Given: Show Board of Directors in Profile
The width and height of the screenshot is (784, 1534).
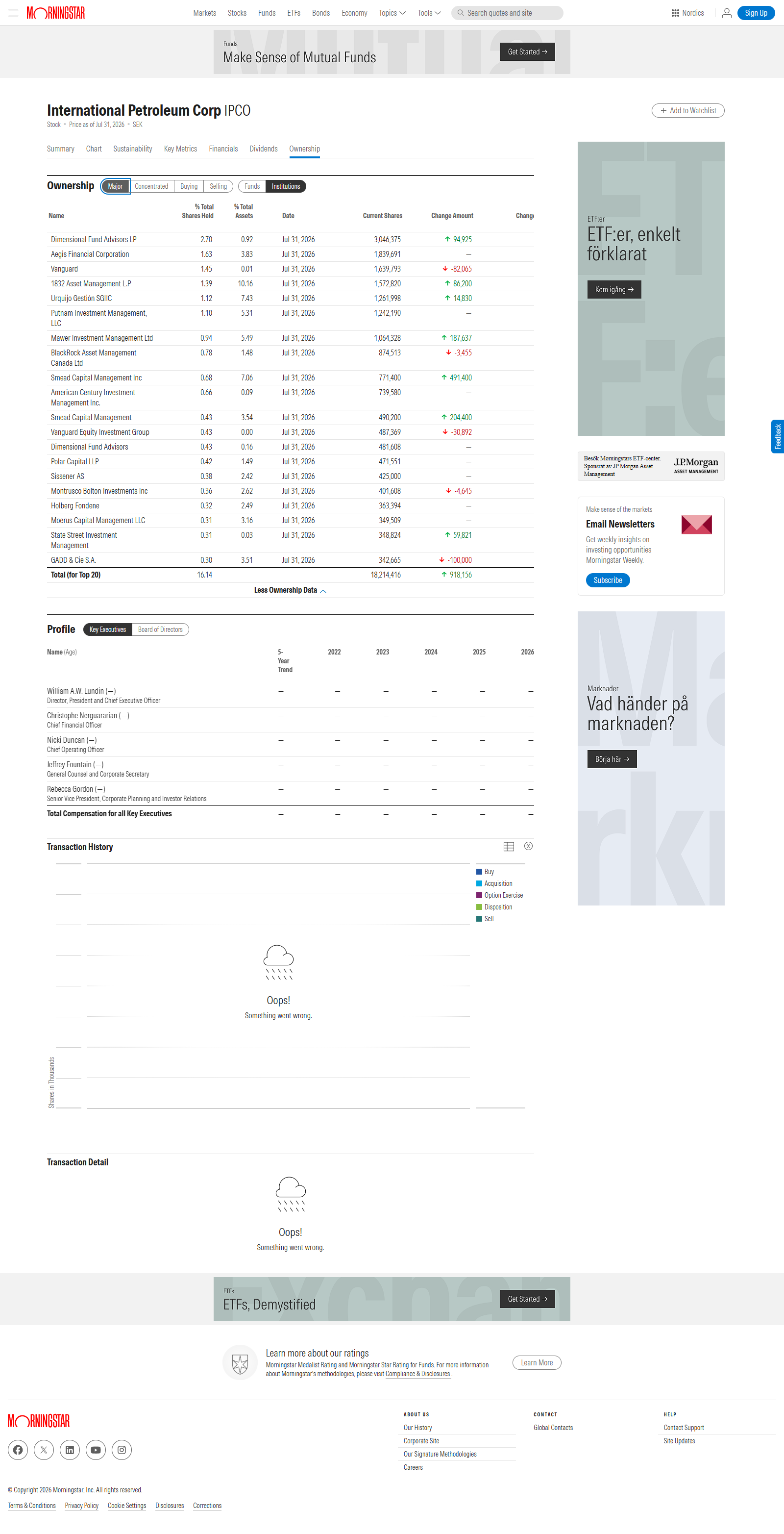Looking at the screenshot, I should point(160,629).
